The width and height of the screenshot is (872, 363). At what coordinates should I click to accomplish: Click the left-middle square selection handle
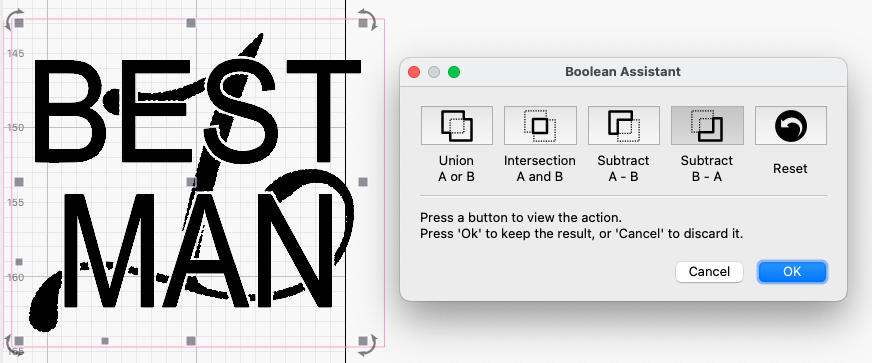pos(19,182)
